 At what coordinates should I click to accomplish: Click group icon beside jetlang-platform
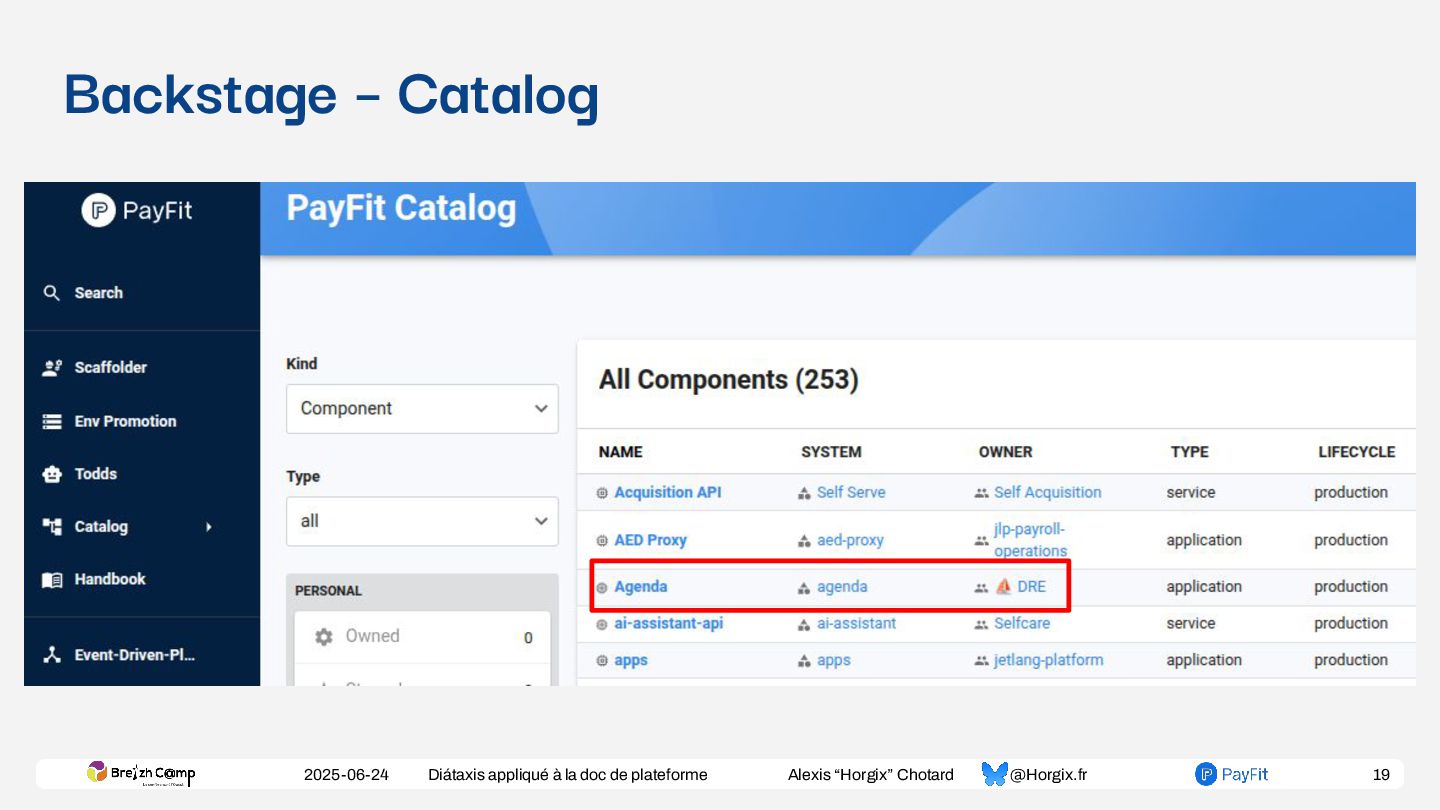(x=981, y=661)
